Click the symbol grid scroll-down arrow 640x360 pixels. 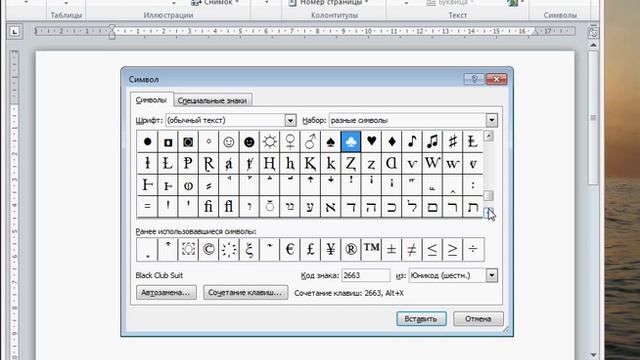[x=489, y=212]
